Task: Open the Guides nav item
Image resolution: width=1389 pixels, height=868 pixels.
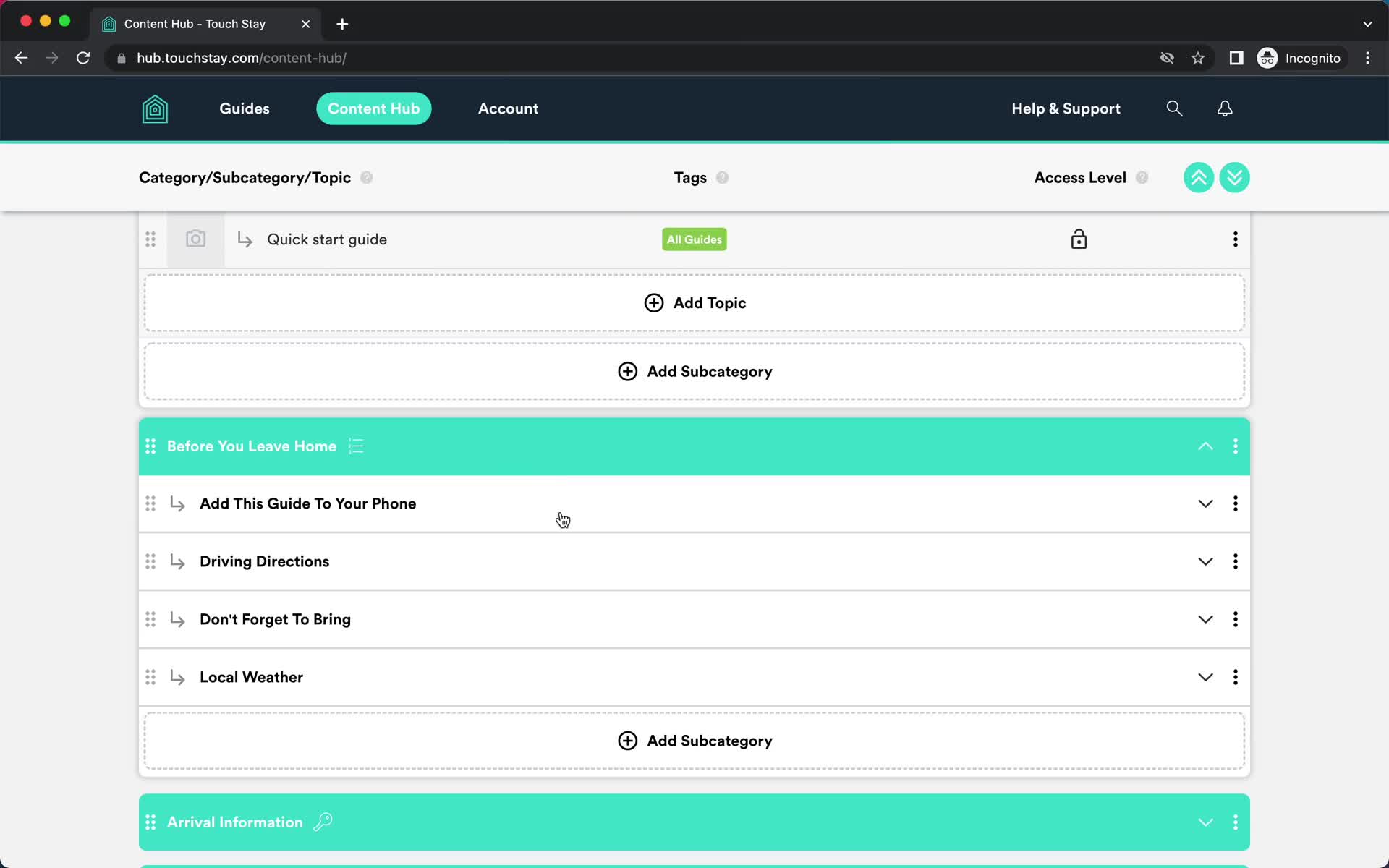Action: tap(245, 109)
